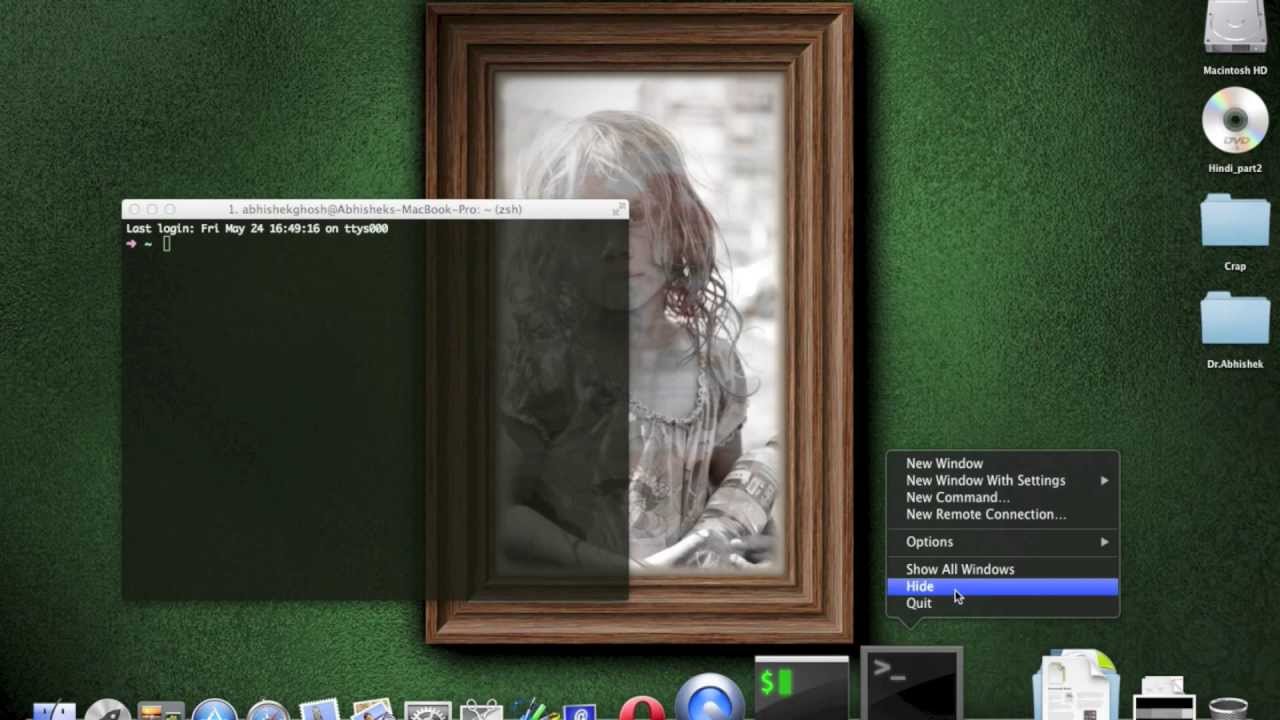
Task: Enter full screen via terminal window arrows
Action: [620, 208]
